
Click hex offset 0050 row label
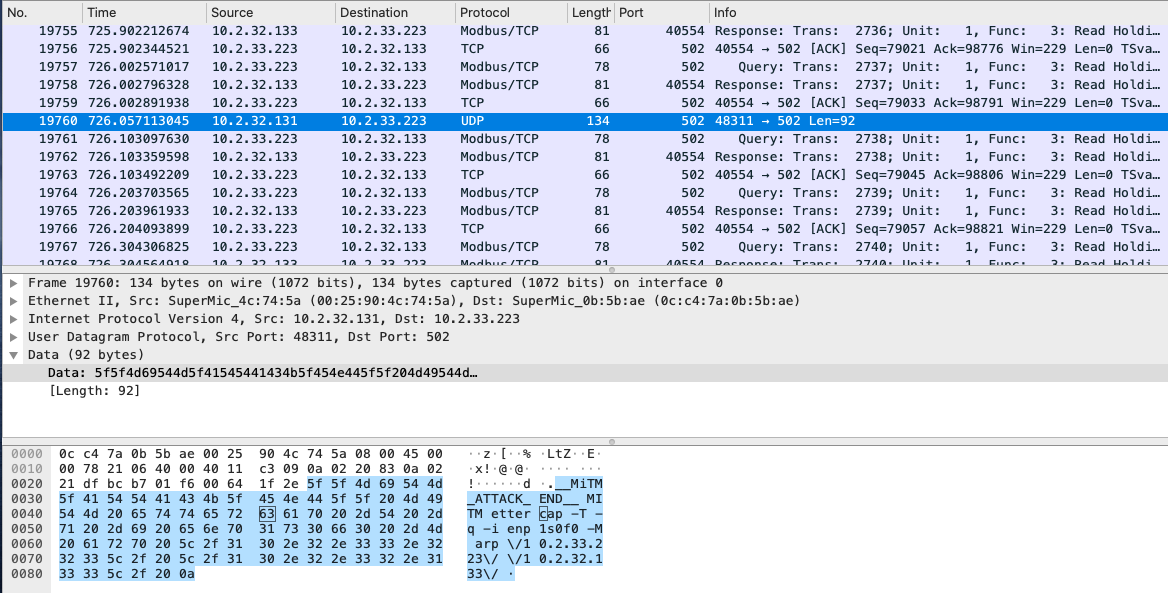pyautogui.click(x=27, y=529)
